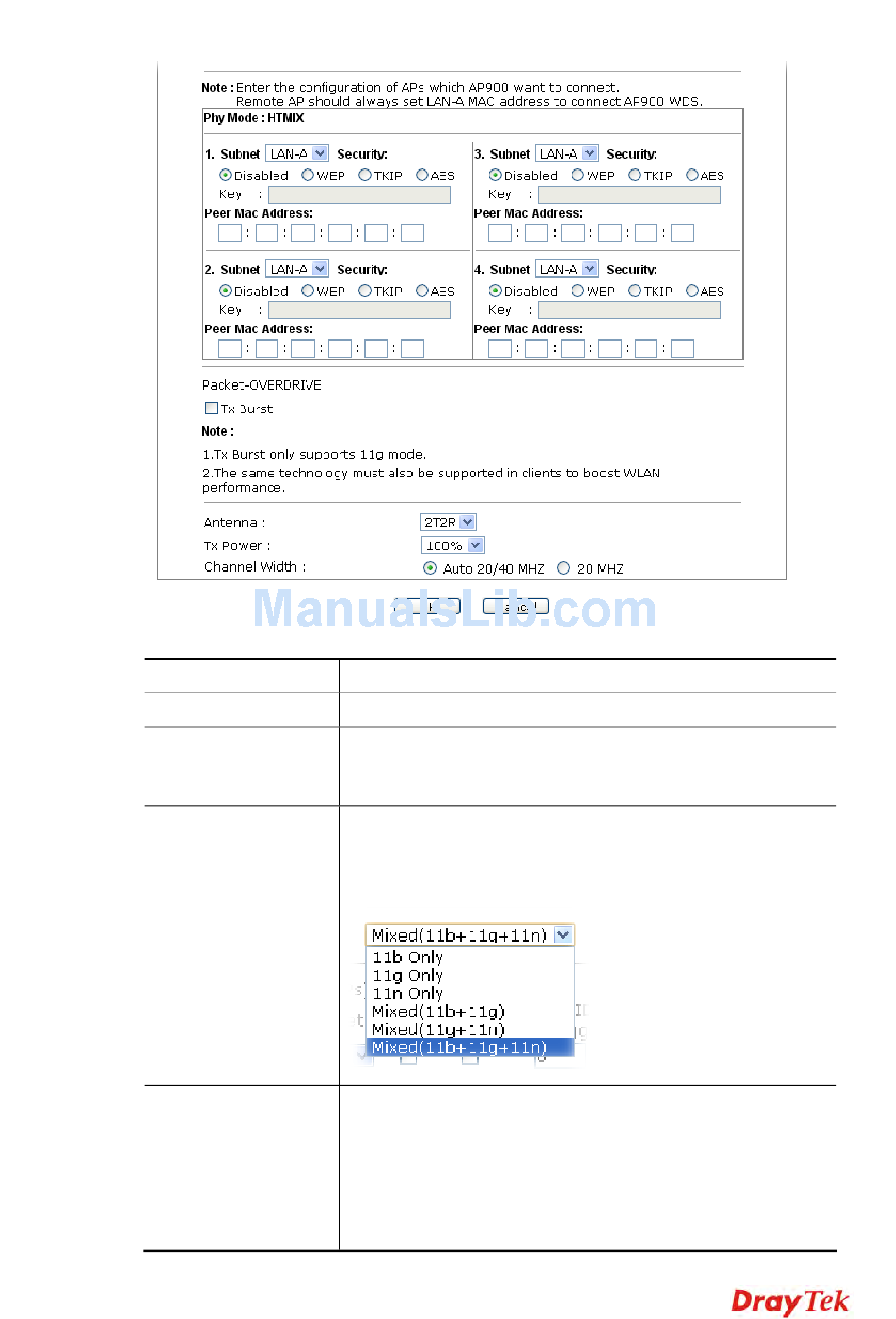
Task: Select AES security for entry 2
Action: point(423,291)
